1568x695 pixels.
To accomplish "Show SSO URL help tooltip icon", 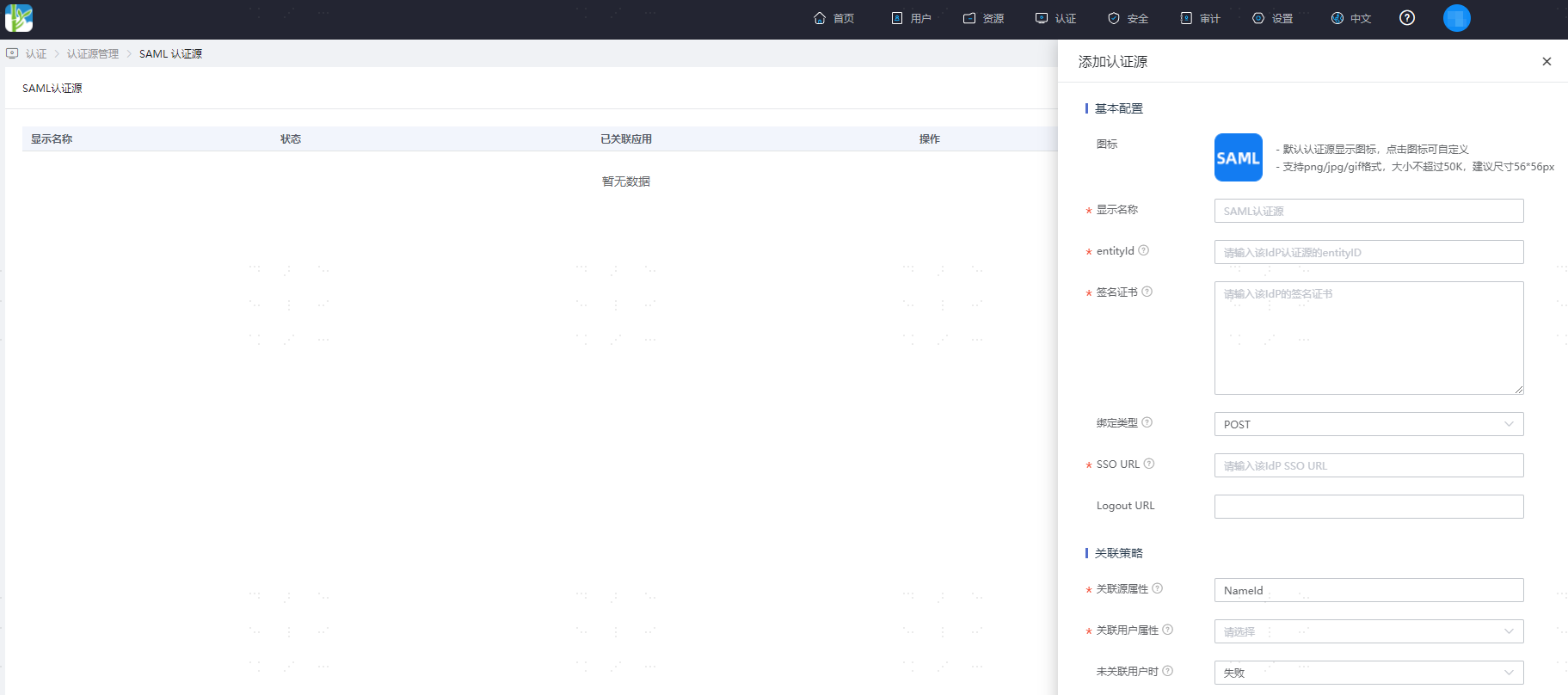I will pyautogui.click(x=1149, y=464).
